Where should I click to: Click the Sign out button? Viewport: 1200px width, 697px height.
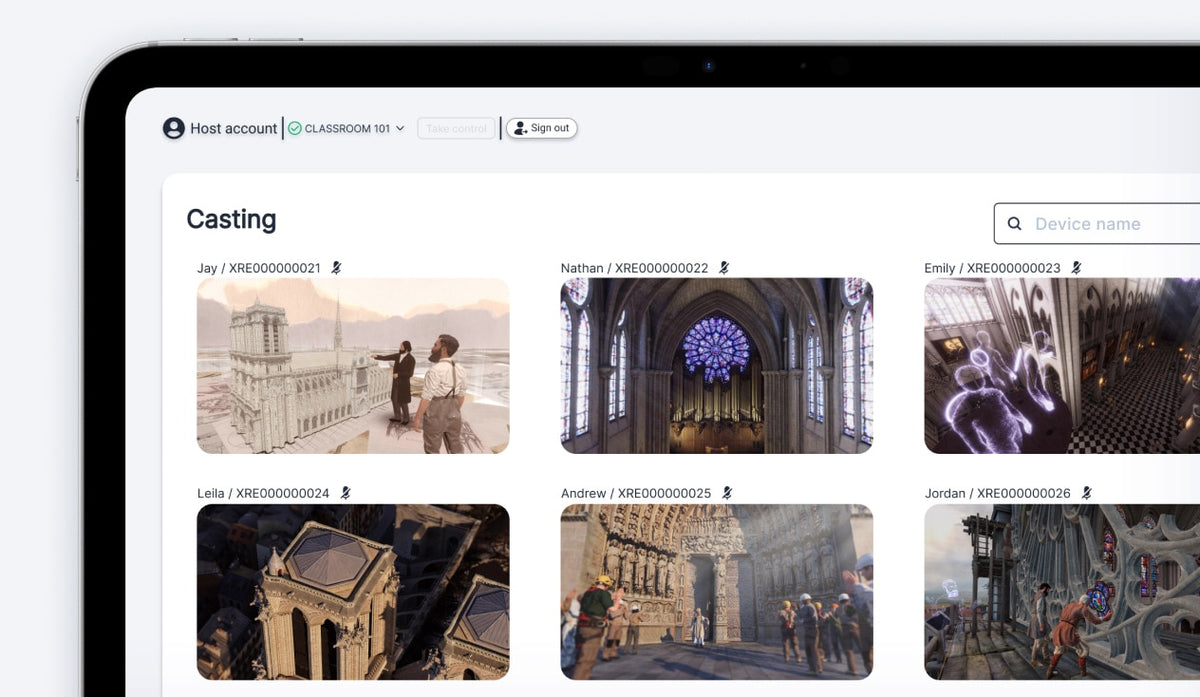pyautogui.click(x=541, y=128)
